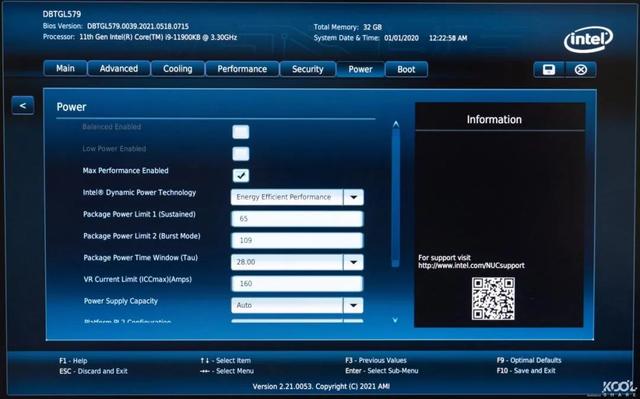Screen dimensions: 640x399
Task: Click the back arrow button
Action: (x=23, y=106)
